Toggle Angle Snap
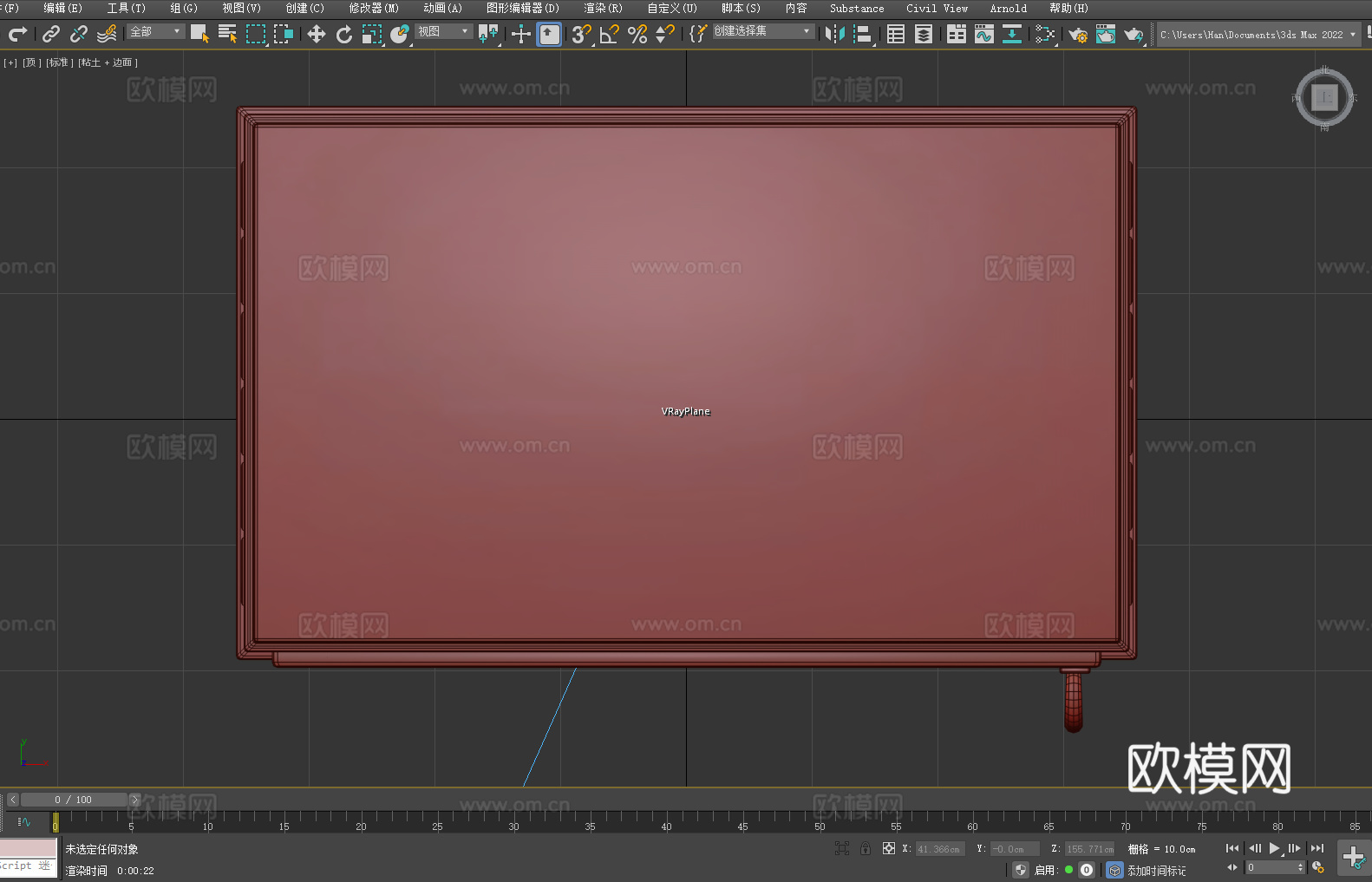Viewport: 1372px width, 882px height. [610, 34]
